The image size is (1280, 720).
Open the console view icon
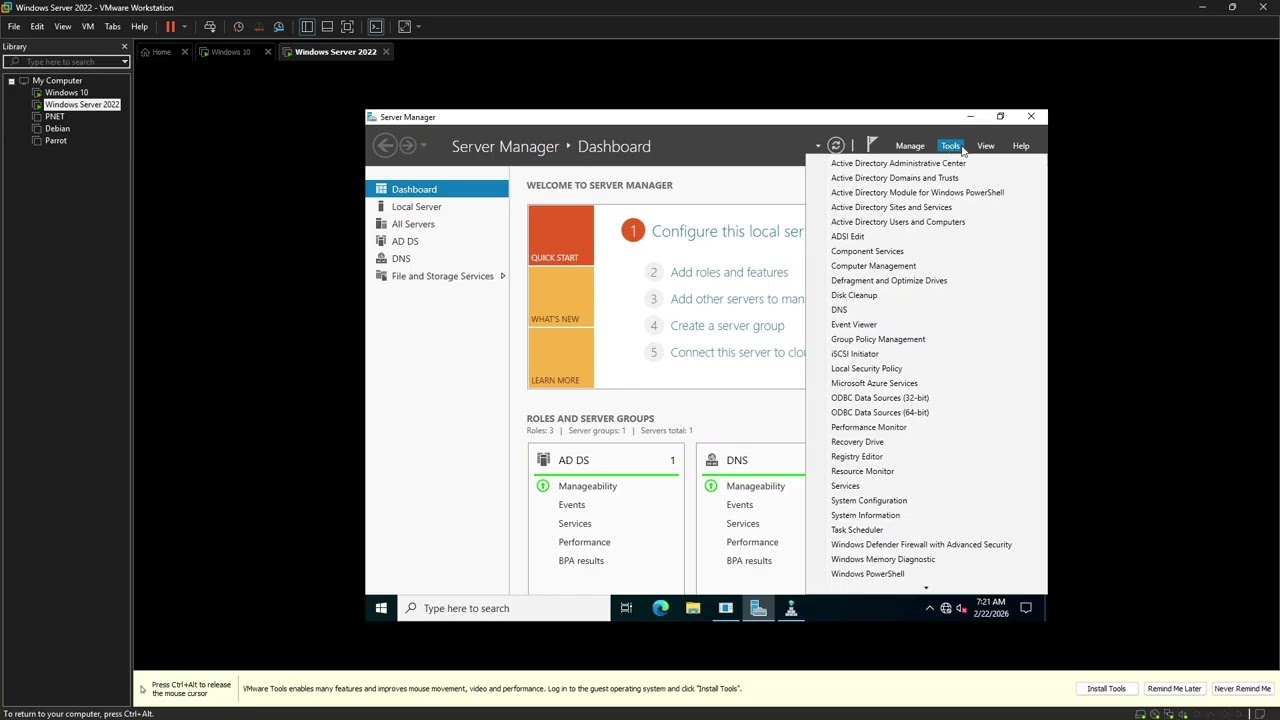click(x=376, y=27)
